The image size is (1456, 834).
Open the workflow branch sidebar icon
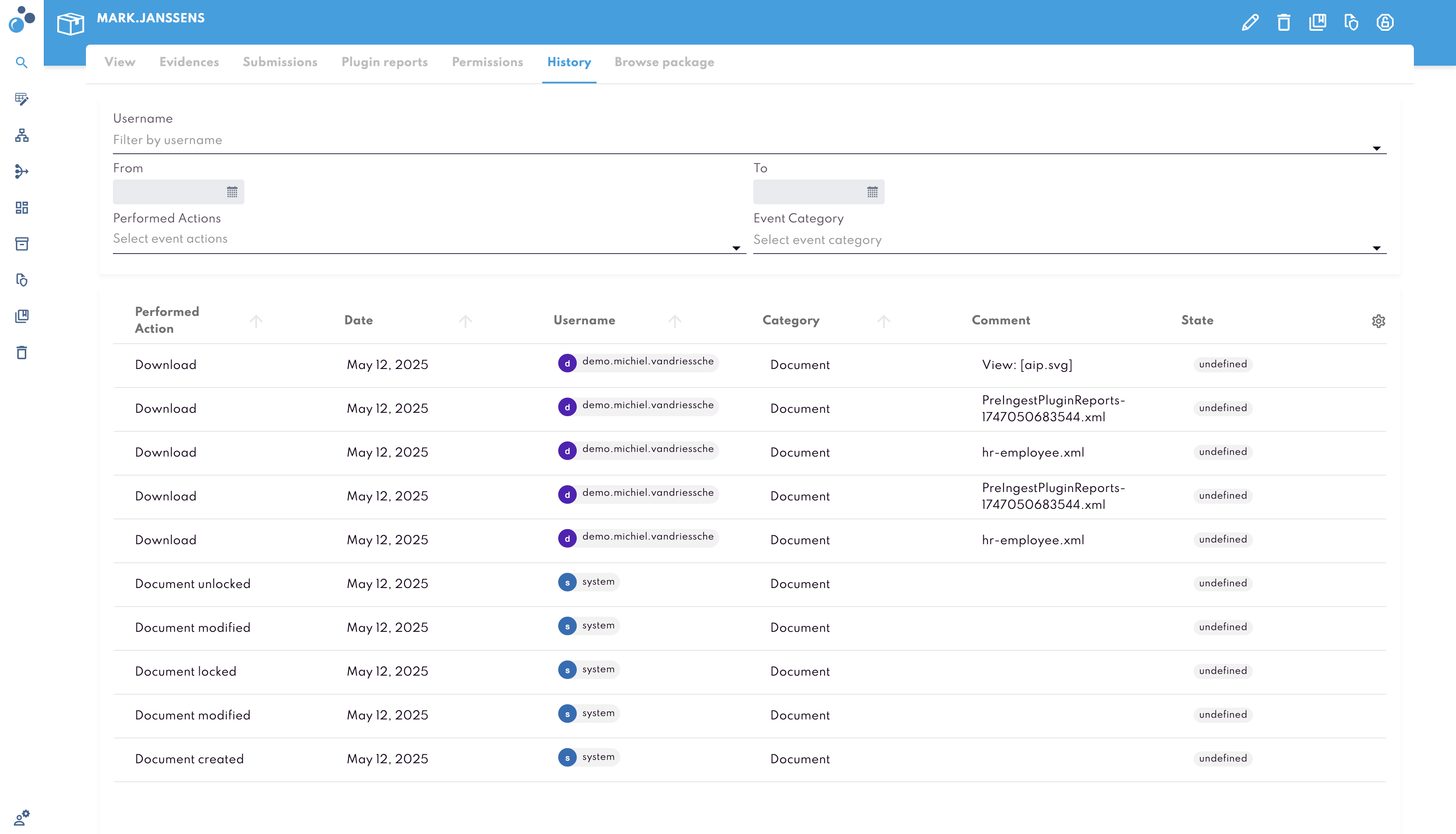coord(22,171)
